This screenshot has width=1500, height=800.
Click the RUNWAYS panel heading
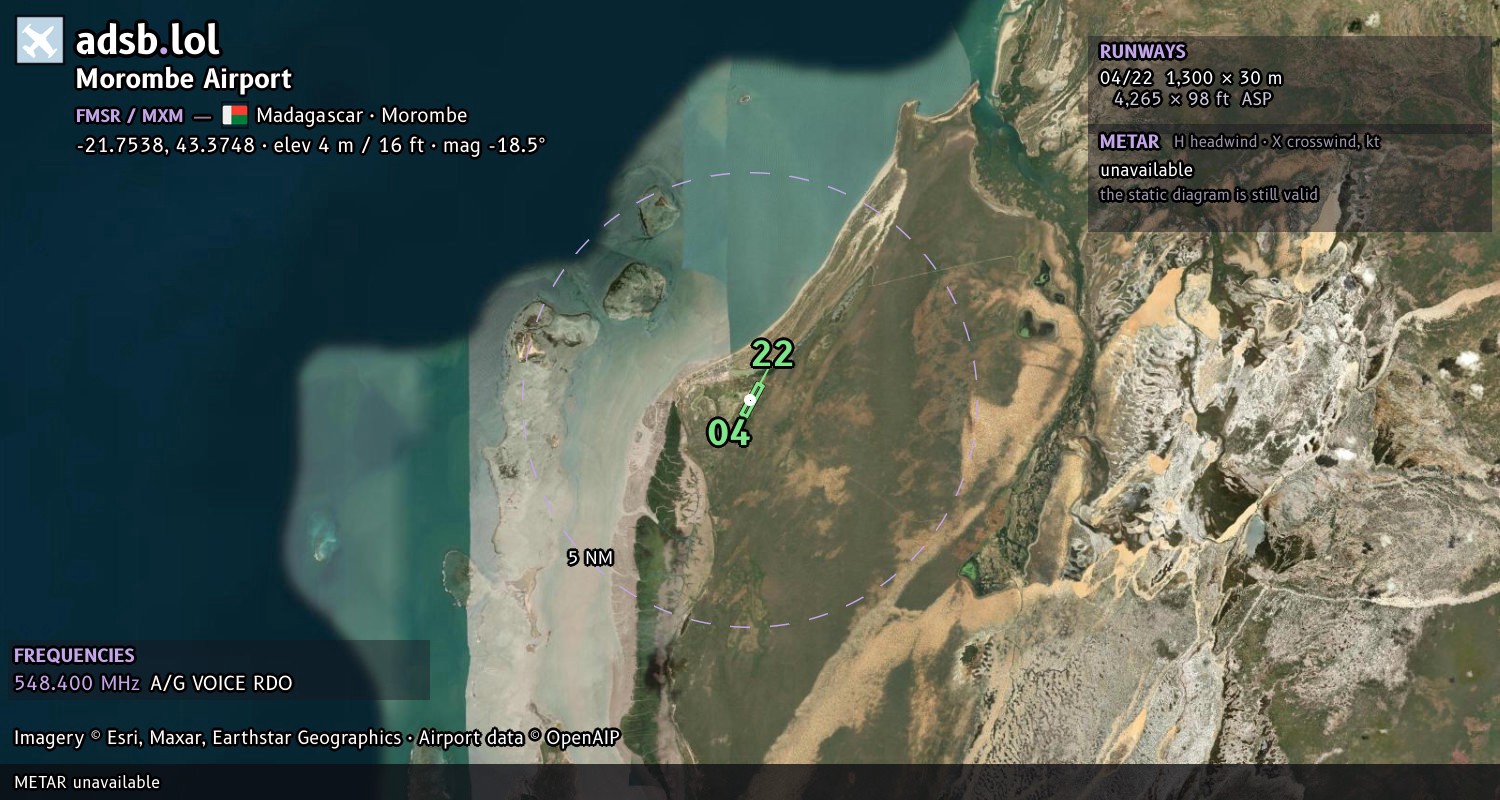(1142, 52)
